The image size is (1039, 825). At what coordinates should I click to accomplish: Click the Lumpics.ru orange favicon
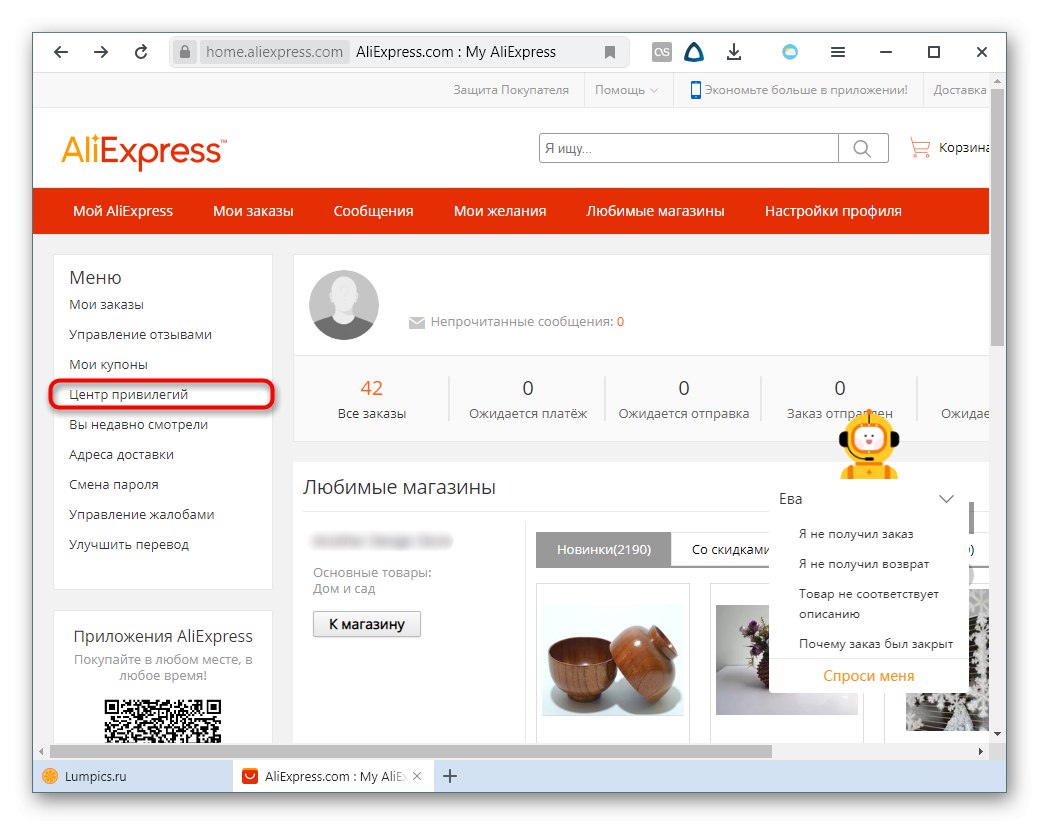[x=50, y=776]
